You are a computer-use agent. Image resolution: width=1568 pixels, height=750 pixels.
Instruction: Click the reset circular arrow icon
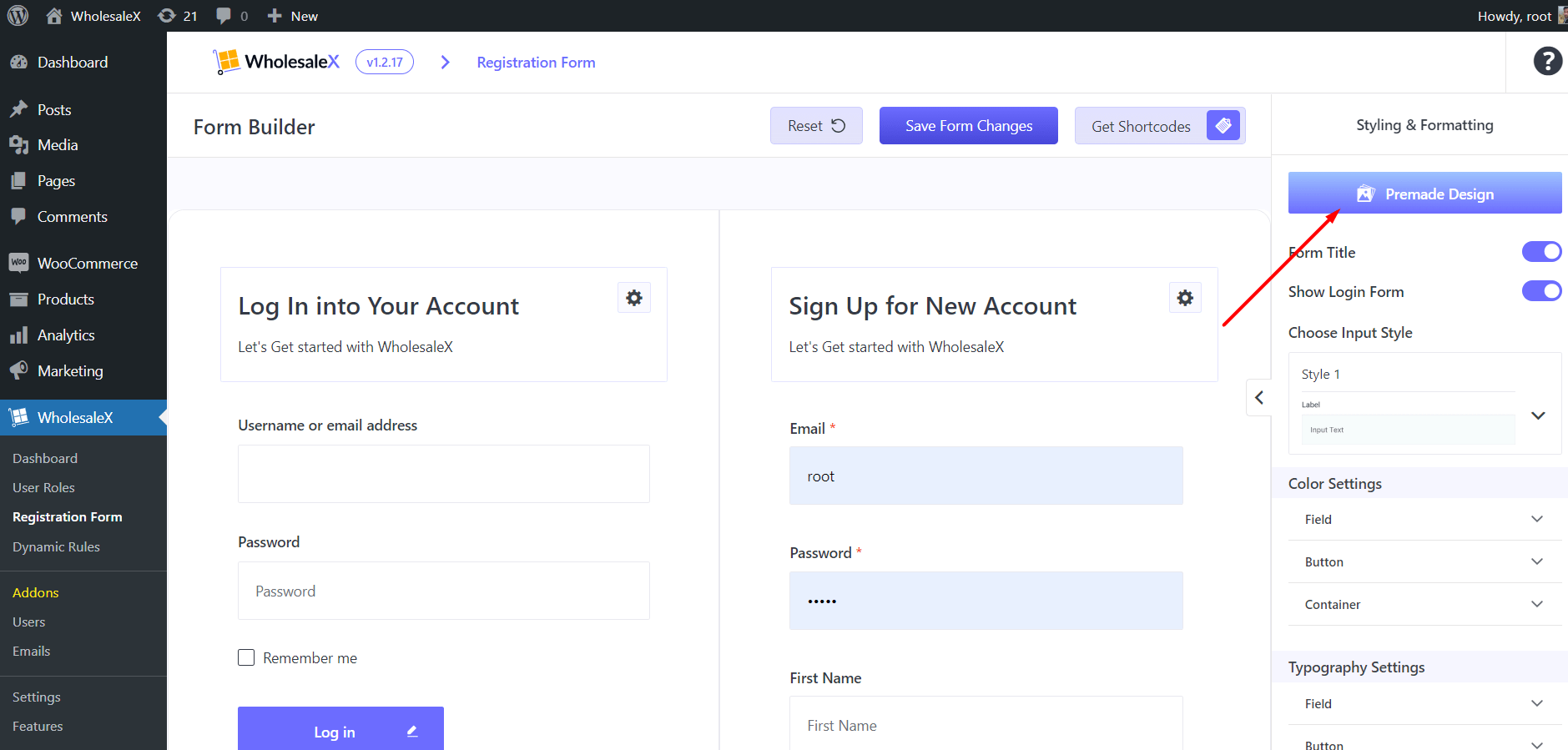coord(839,125)
